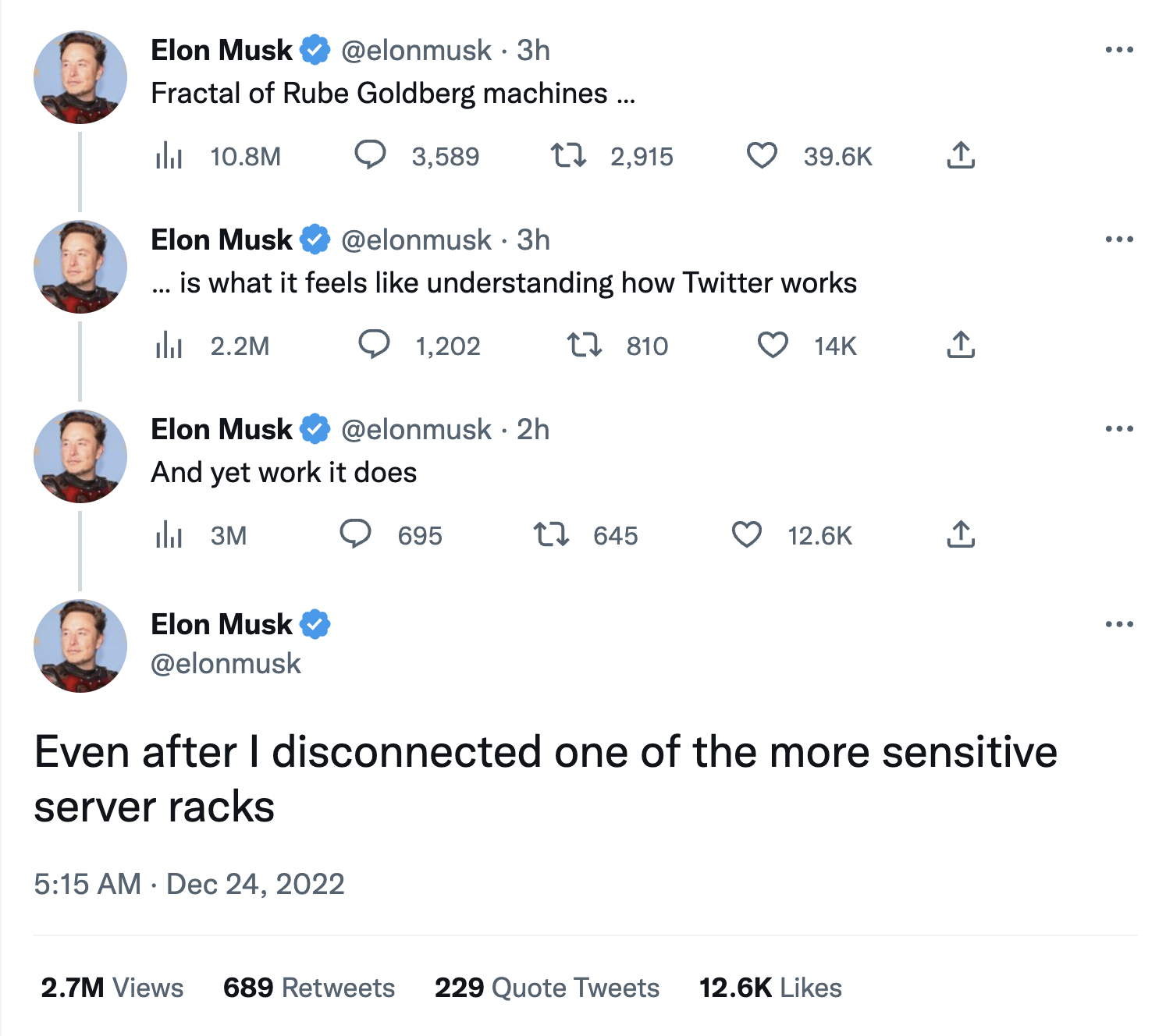Open more options on "And yet work it does"
This screenshot has width=1166, height=1036.
1119,429
